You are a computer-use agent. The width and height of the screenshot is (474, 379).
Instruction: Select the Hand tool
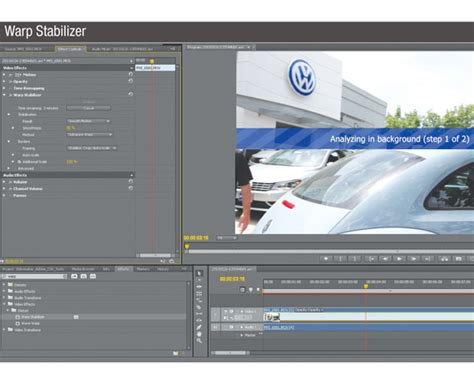click(x=199, y=334)
